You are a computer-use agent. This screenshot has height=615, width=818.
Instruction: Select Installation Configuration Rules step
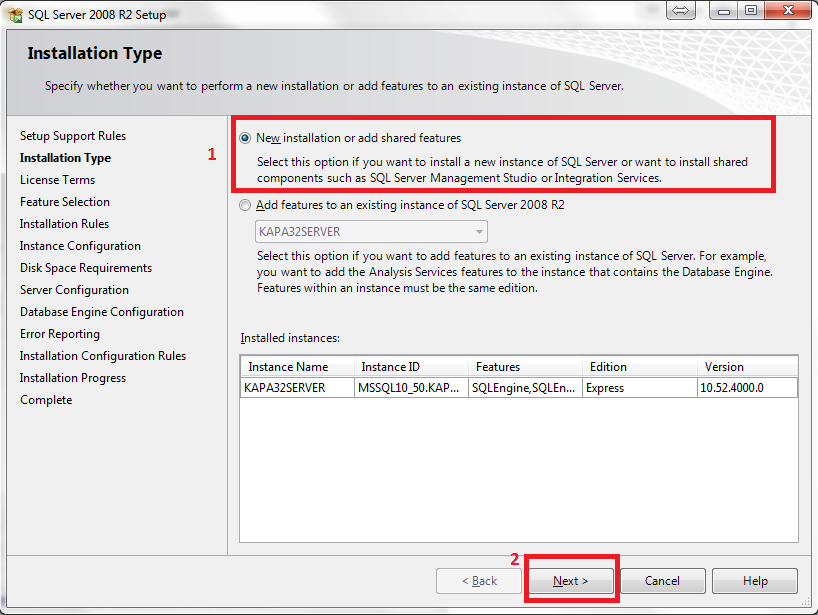(x=103, y=356)
